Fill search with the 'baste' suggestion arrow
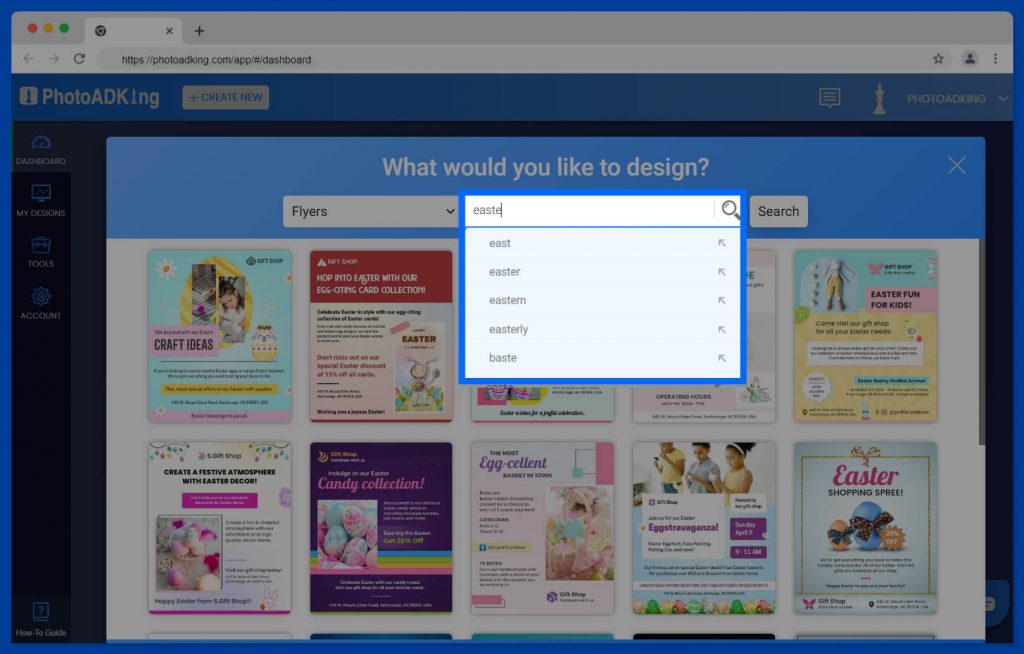1024x654 pixels. pos(722,358)
